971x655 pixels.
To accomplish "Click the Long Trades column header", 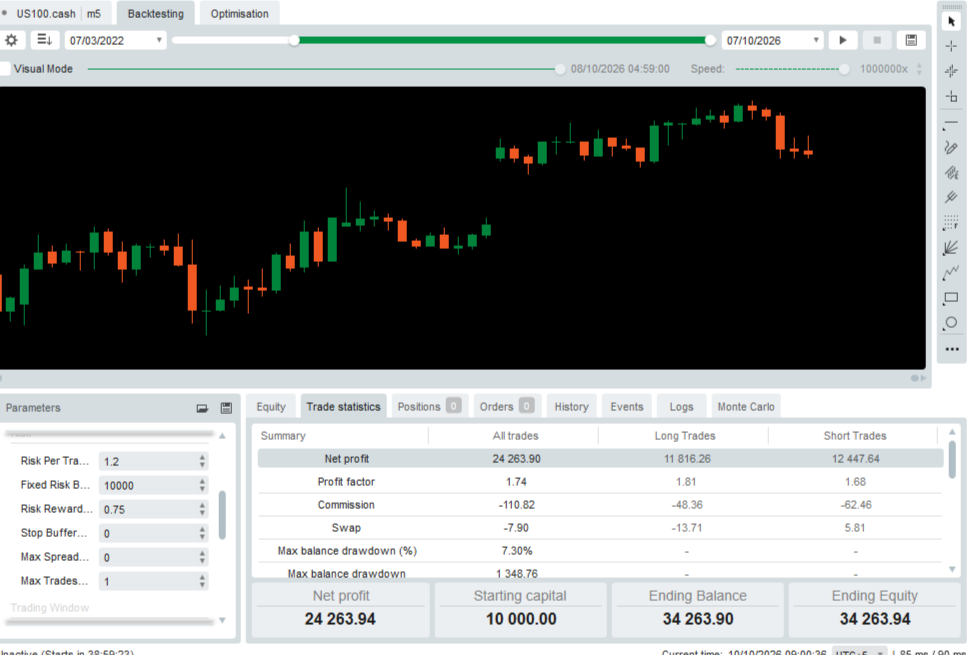I will point(685,436).
